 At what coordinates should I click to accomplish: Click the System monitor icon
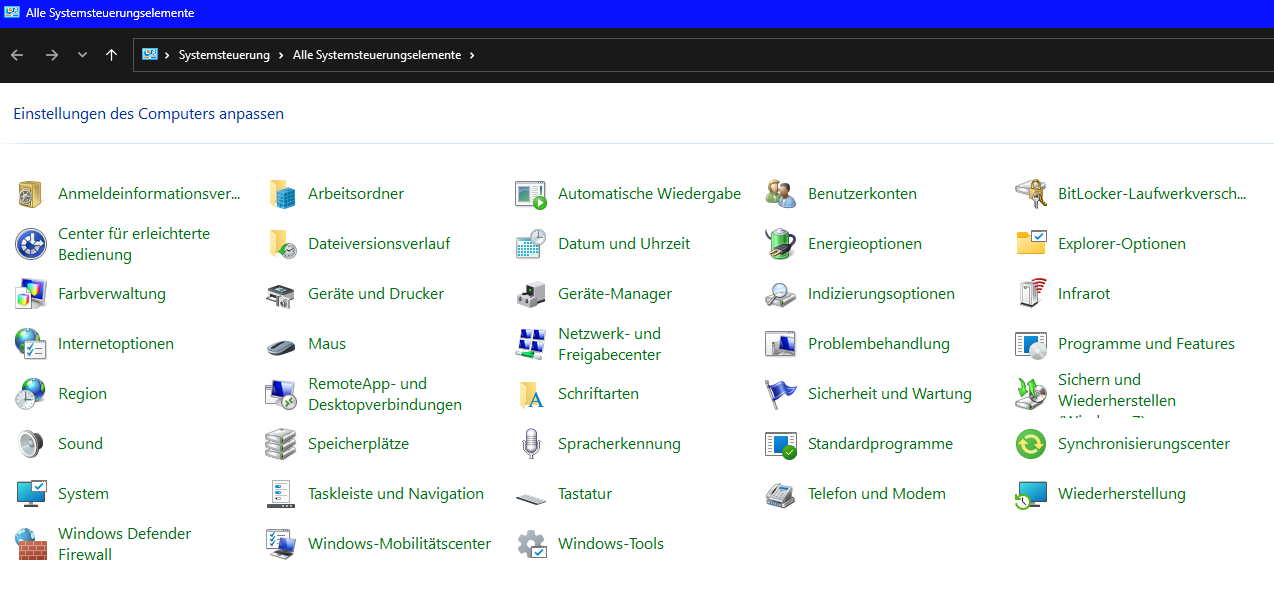[x=31, y=494]
